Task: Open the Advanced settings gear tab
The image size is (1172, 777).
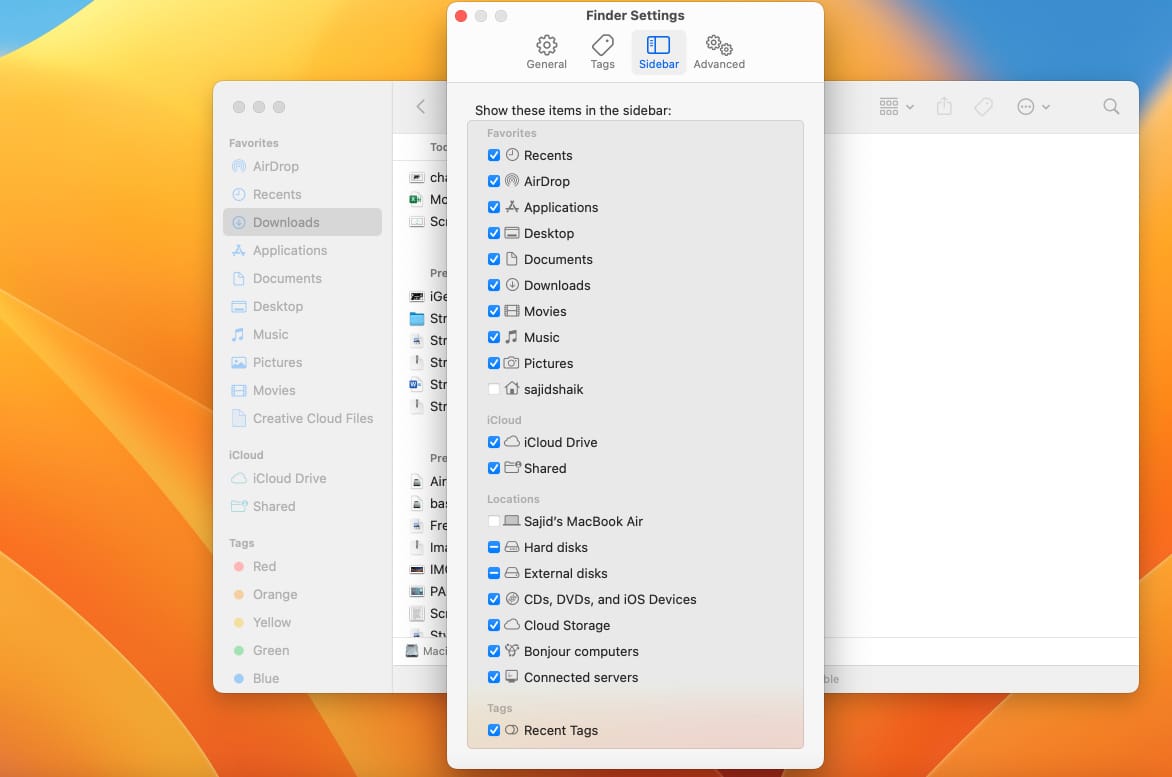Action: coord(719,52)
